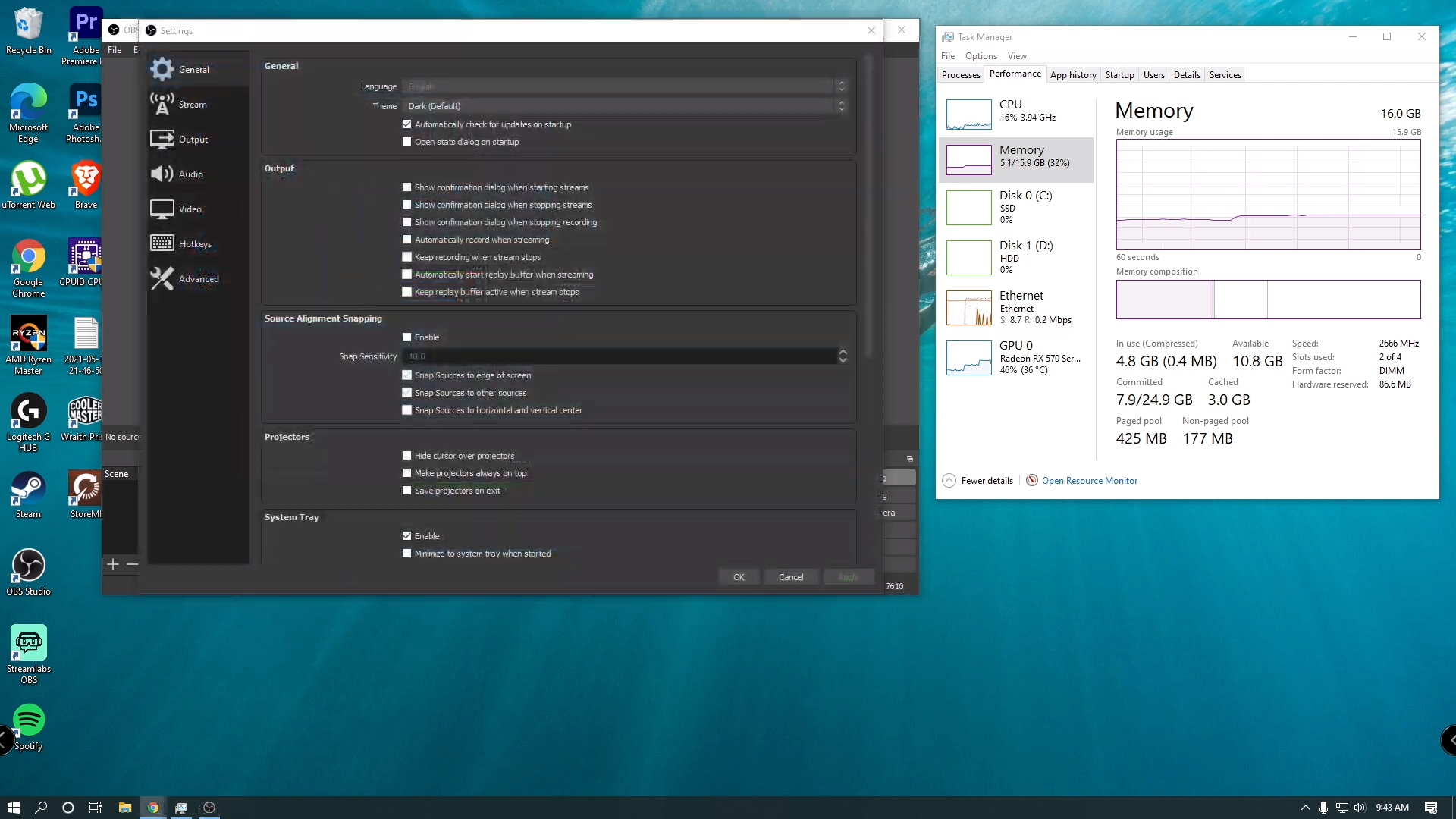Viewport: 1456px width, 819px height.
Task: Select Logitech G HUB desktop icon
Action: (x=28, y=422)
